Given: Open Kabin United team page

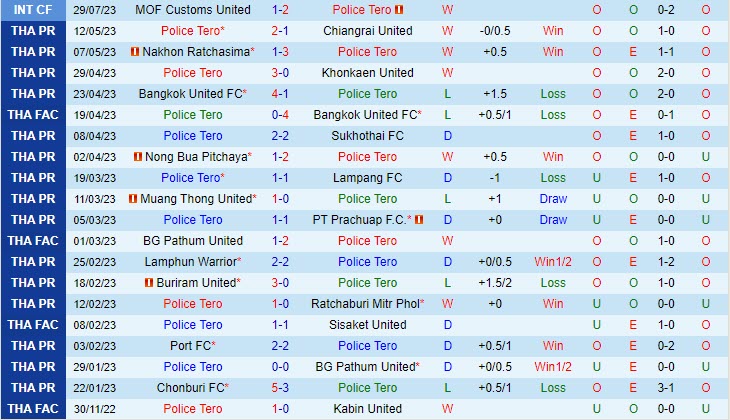Looking at the screenshot, I should click(x=367, y=409).
